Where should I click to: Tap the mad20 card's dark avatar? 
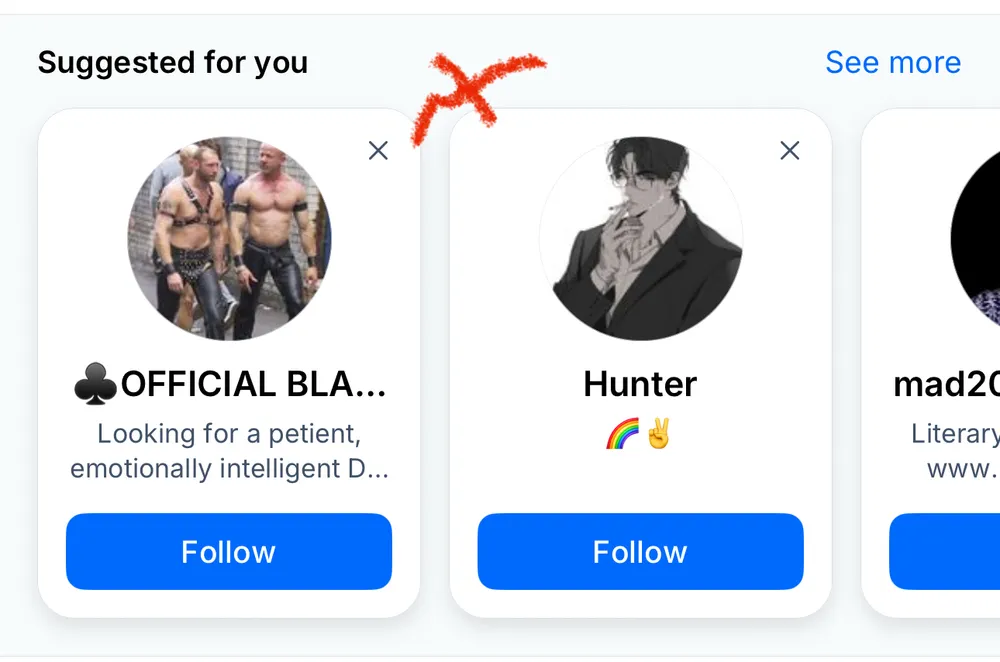coord(978,239)
